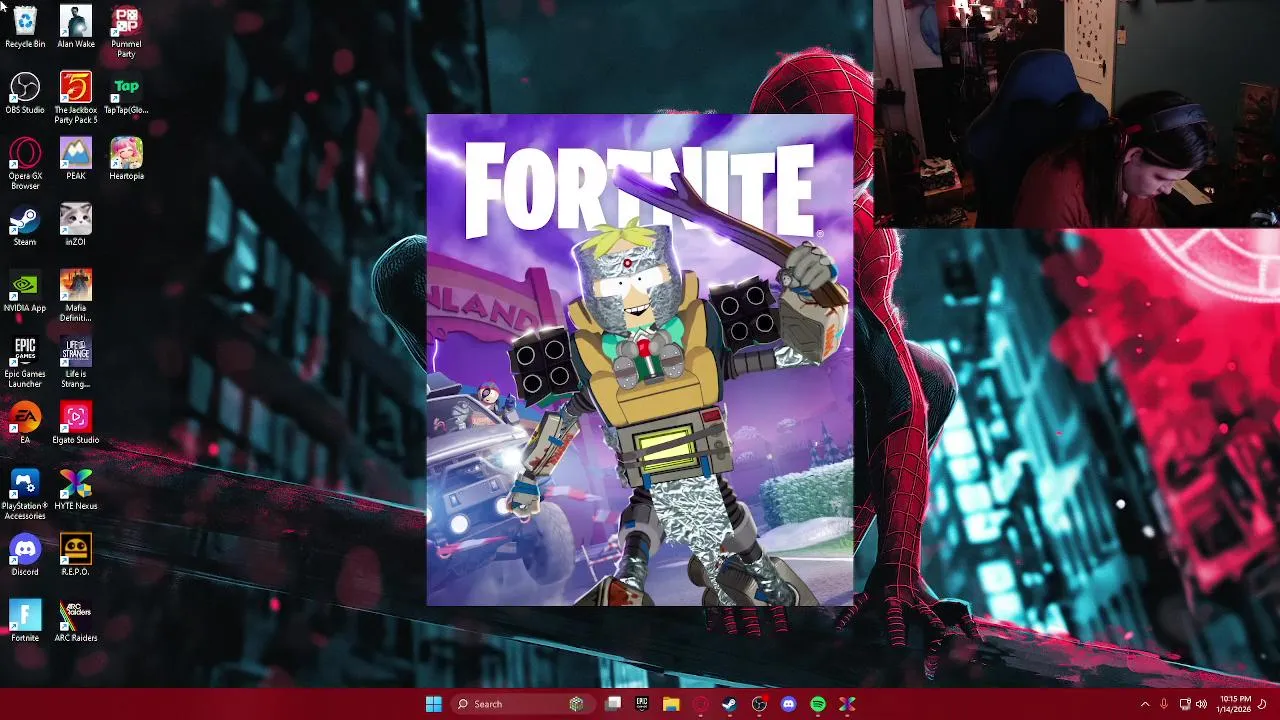This screenshot has height=720, width=1280.
Task: Select the NVIDIA App desktop icon
Action: coord(25,291)
